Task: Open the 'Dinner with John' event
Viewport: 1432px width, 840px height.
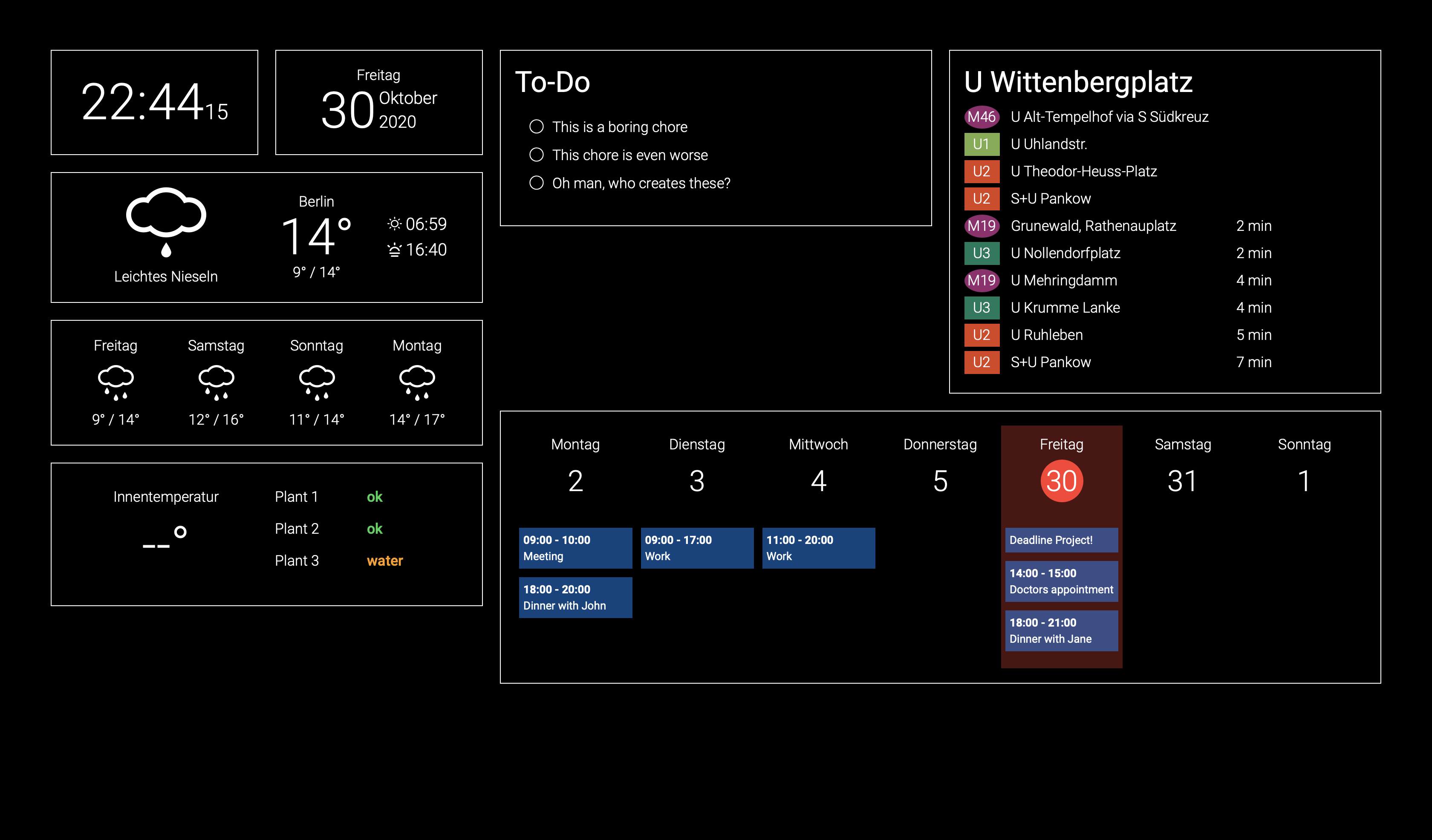Action: click(x=575, y=598)
